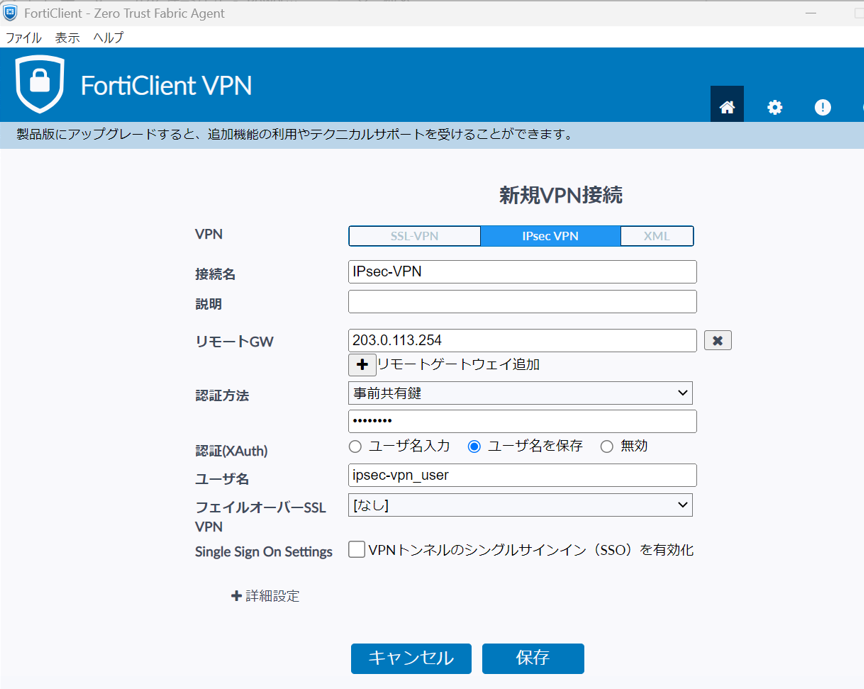864x689 pixels.
Task: Click the empty 説明 input field
Action: coord(522,302)
